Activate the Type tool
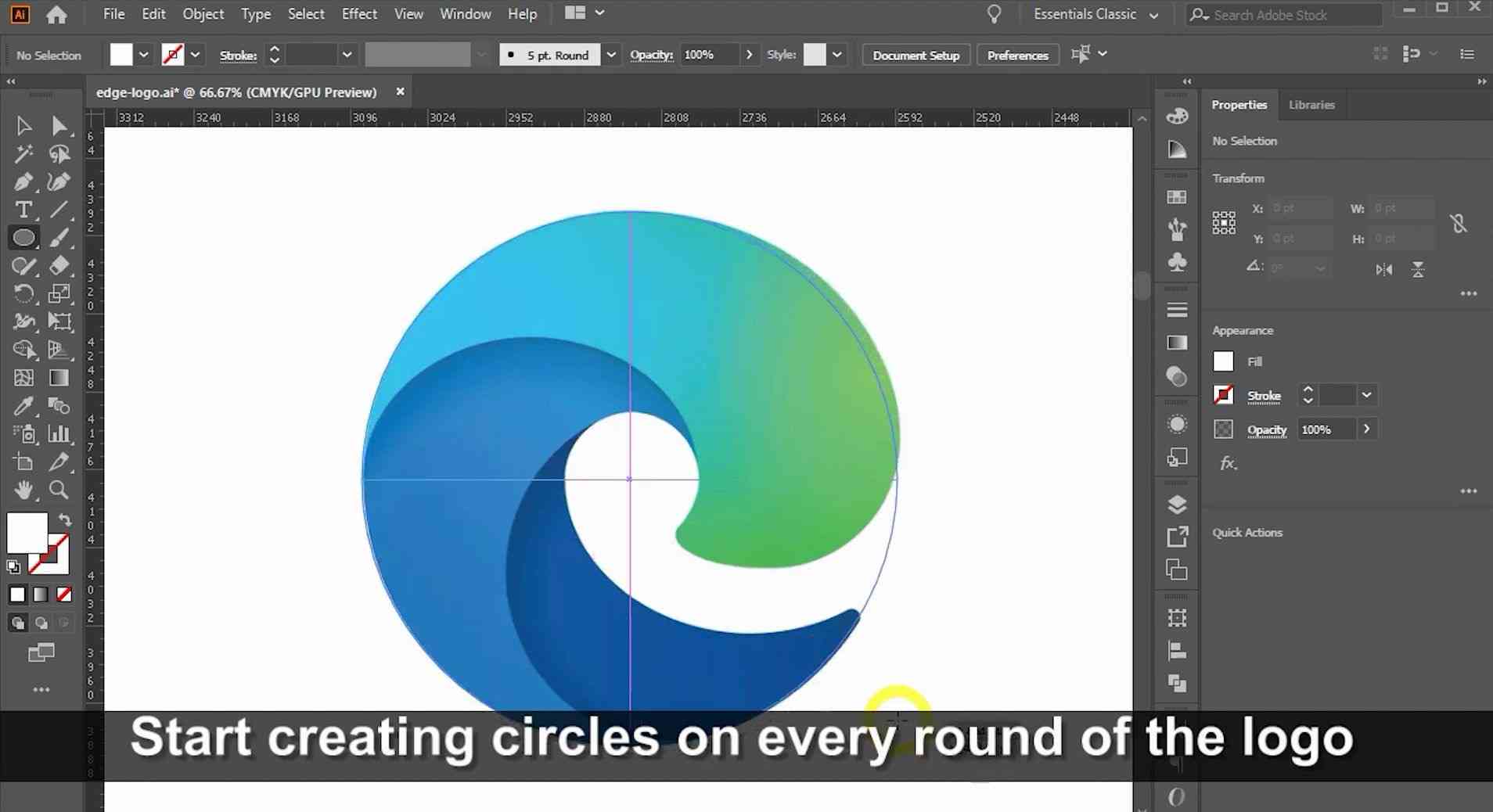1493x812 pixels. (x=23, y=210)
